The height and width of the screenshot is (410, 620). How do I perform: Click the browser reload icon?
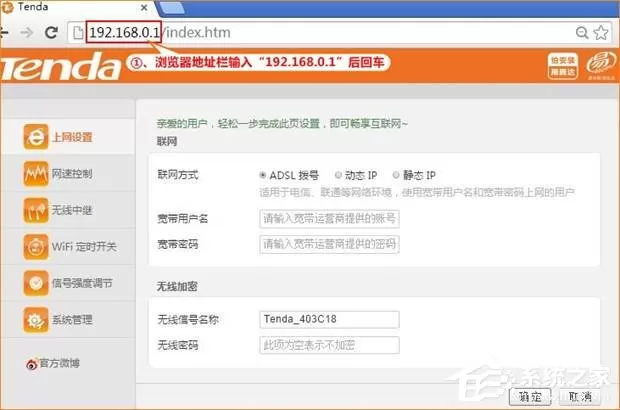[x=51, y=32]
